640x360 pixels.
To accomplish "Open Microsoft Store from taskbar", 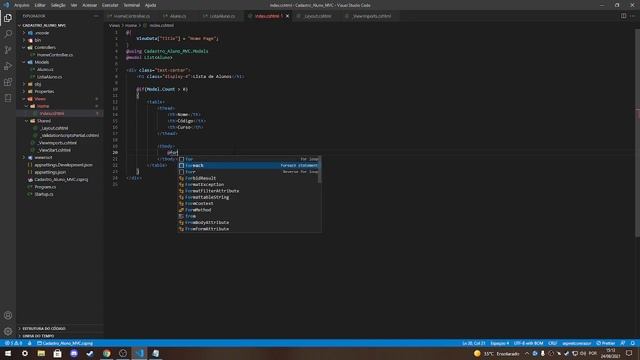I will pos(58,353).
